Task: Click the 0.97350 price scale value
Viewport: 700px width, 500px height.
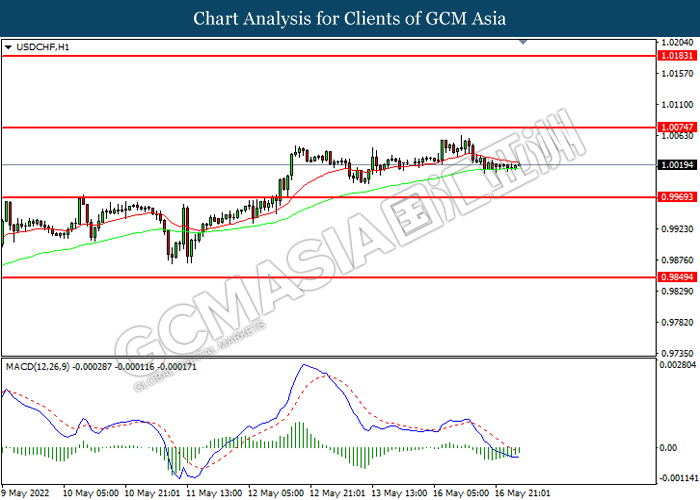Action: tap(677, 354)
